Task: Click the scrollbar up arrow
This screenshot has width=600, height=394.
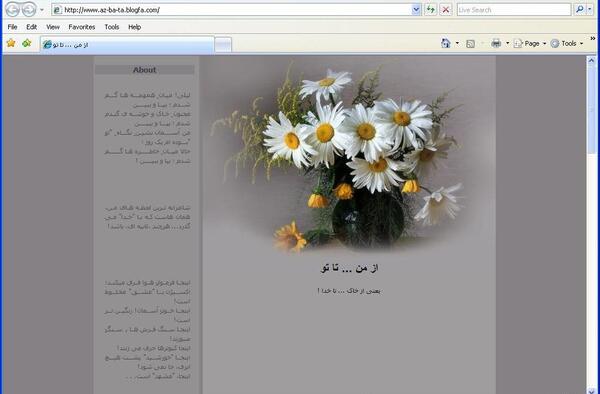Action: (591, 60)
